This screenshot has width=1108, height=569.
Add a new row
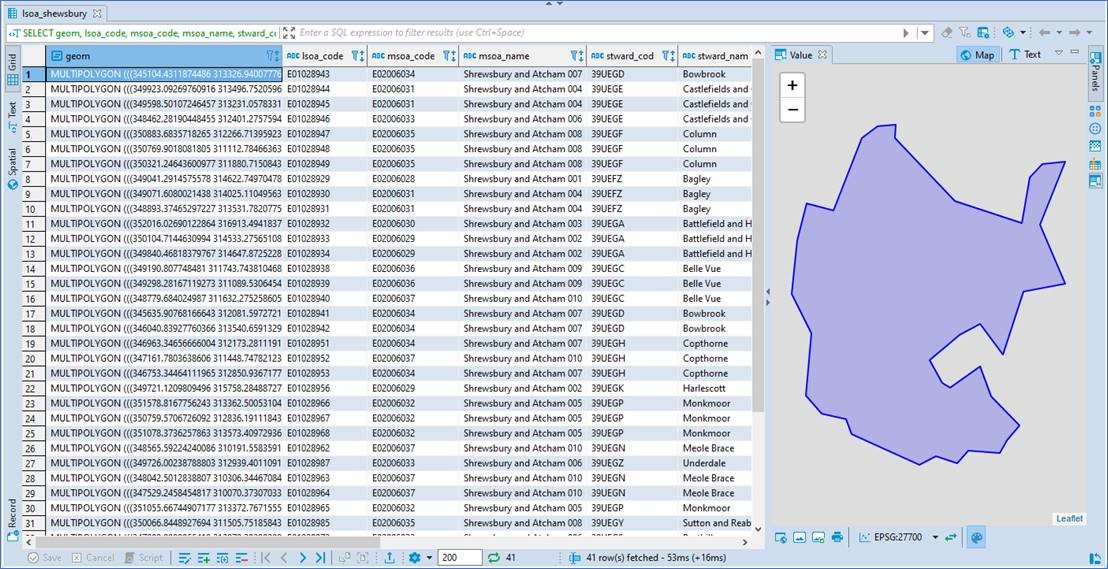click(204, 558)
